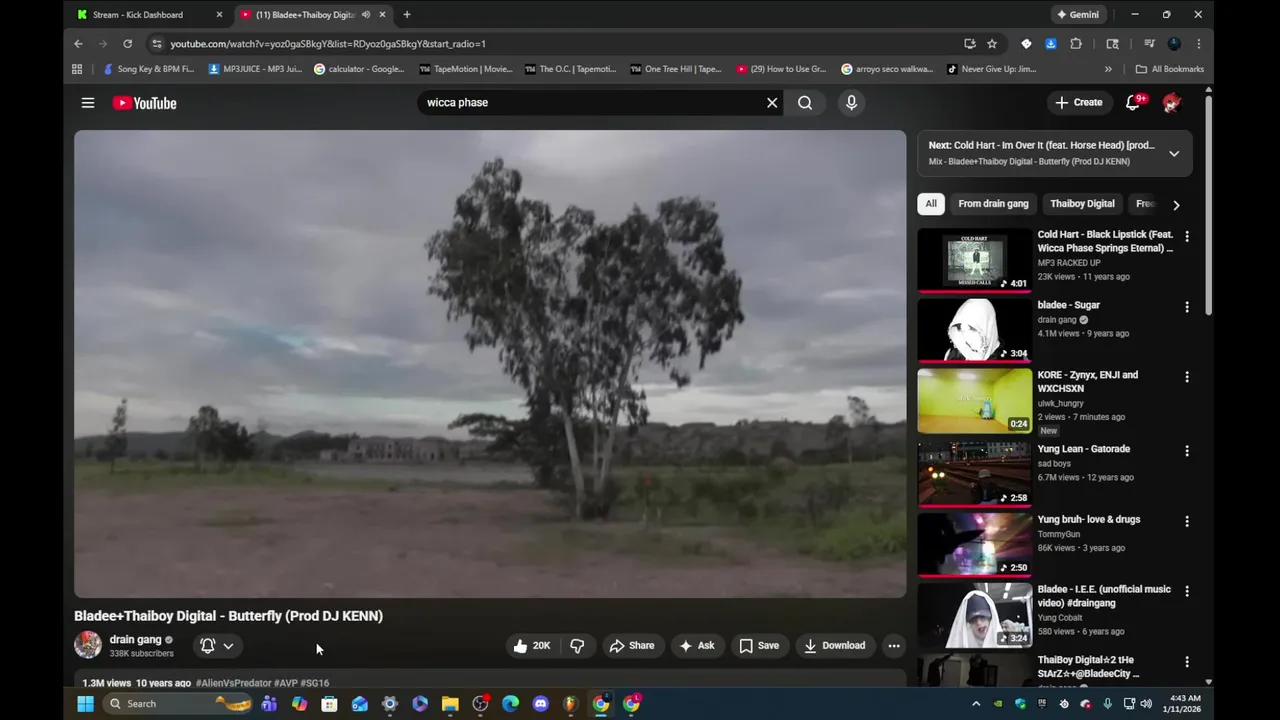This screenshot has height=720, width=1280.
Task: Mute the audio icon on YouTube tab
Action: [x=366, y=15]
